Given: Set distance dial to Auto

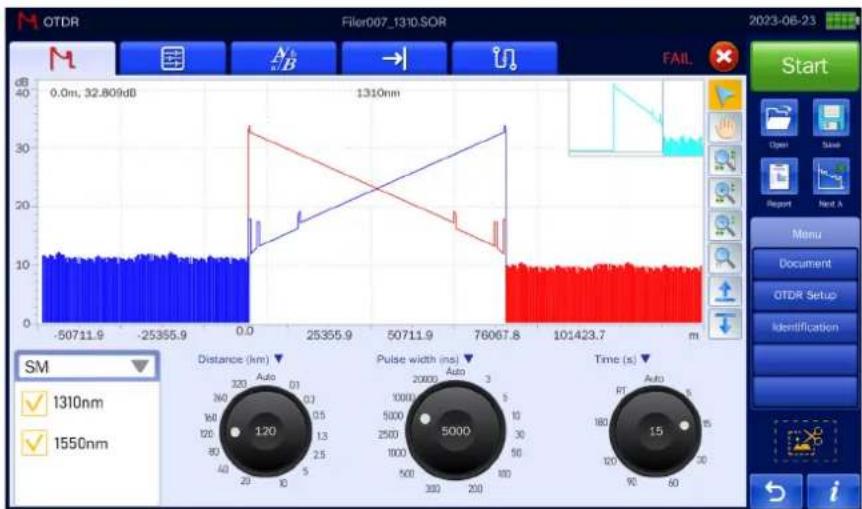Looking at the screenshot, I should pyautogui.click(x=266, y=377).
